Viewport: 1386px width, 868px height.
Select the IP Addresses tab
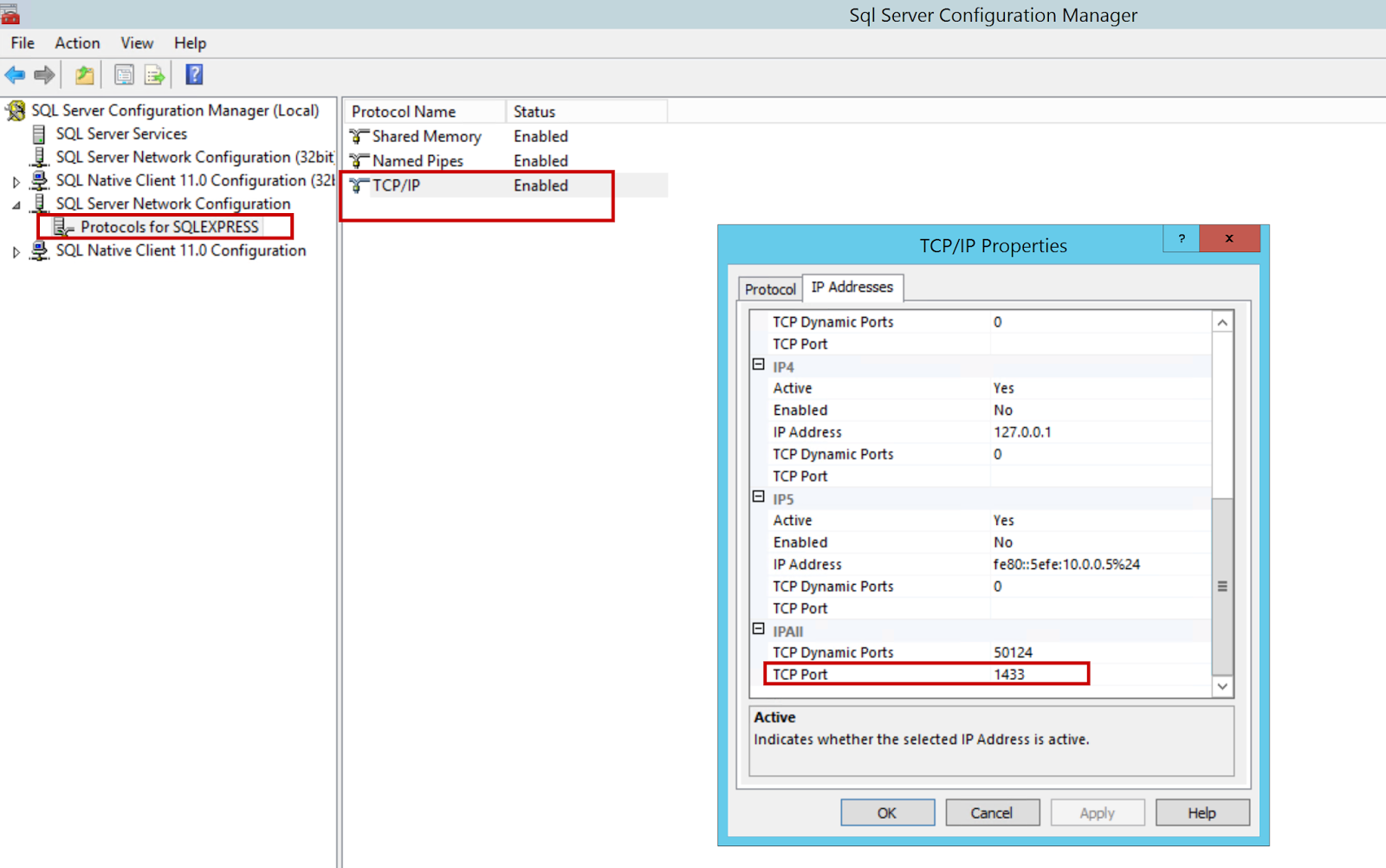(852, 287)
